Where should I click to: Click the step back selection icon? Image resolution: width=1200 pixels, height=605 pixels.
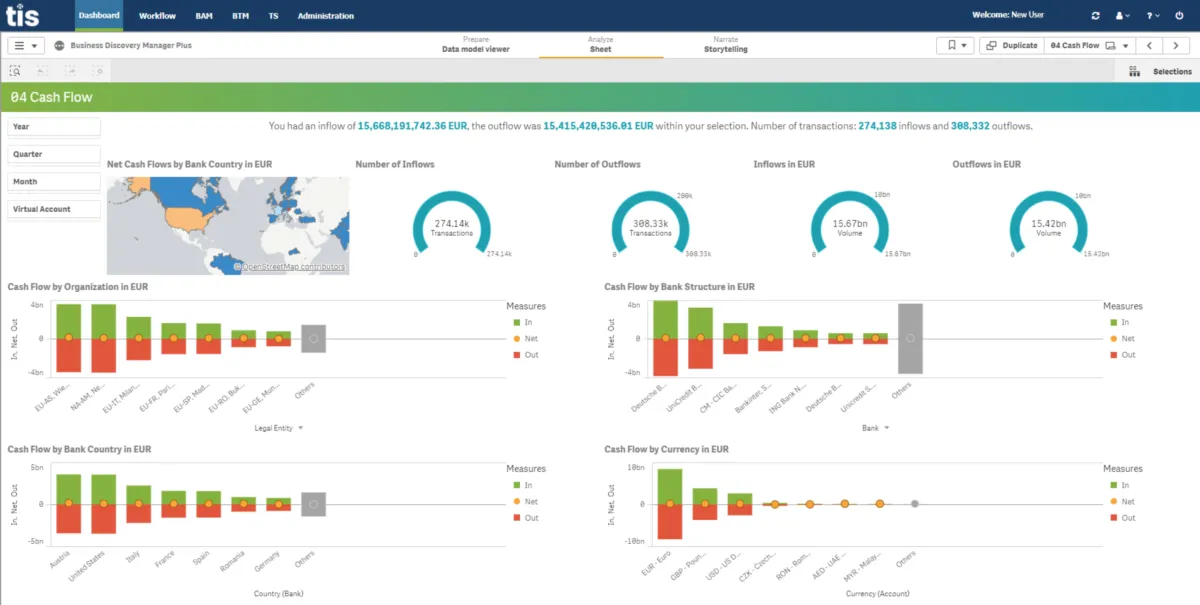(42, 71)
